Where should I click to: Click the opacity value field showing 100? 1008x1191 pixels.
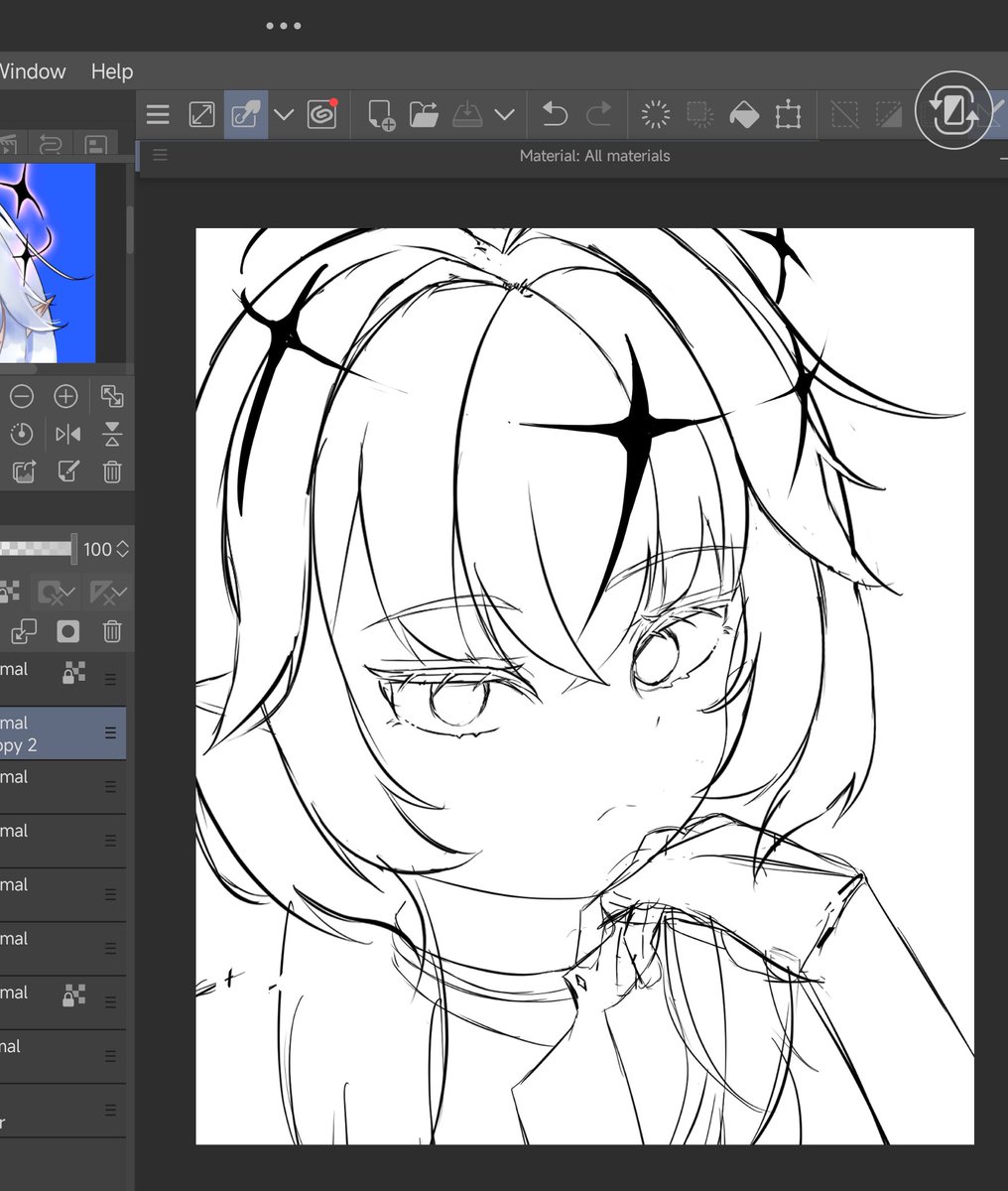(x=97, y=549)
